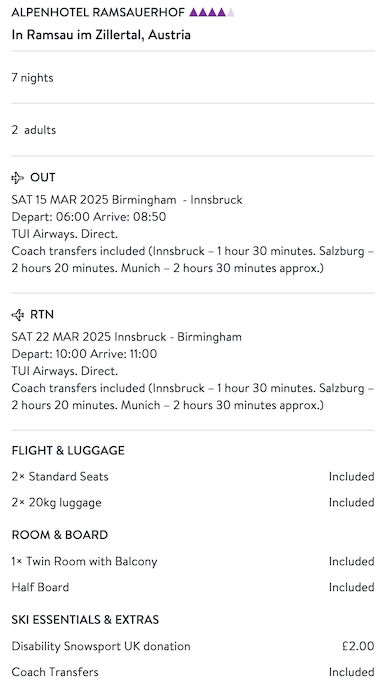
Task: Click the purple hotel rating triangles
Action: pos(212,12)
